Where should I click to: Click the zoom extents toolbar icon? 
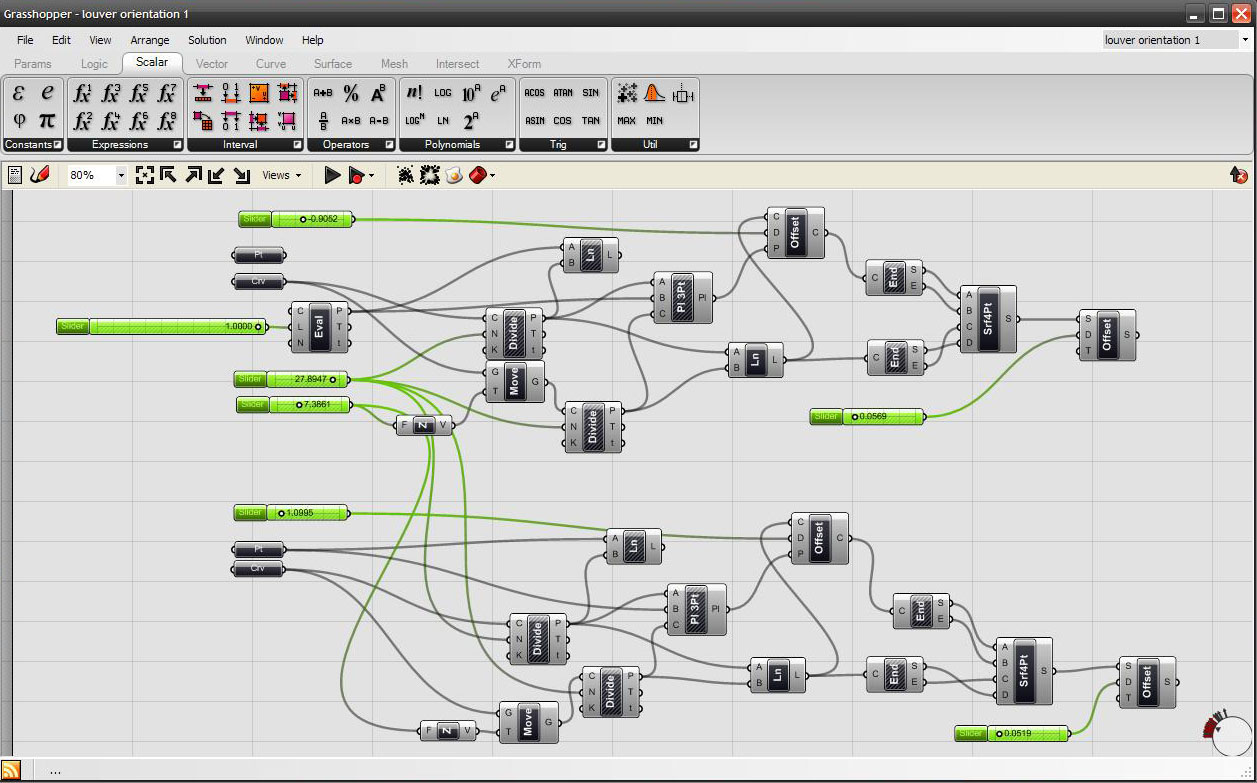145,175
